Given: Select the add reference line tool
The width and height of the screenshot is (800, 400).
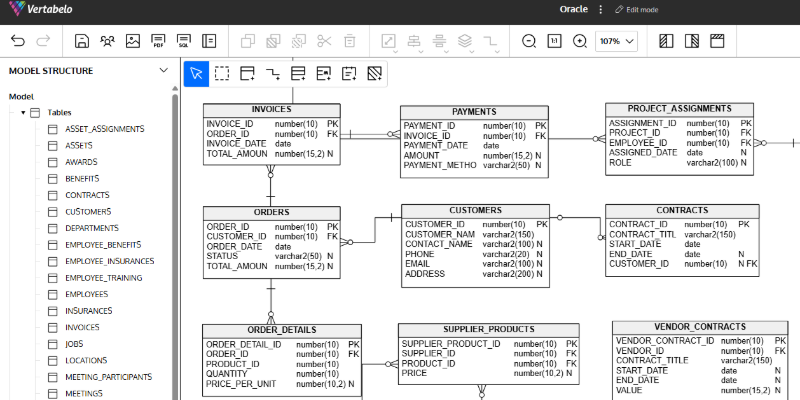Looking at the screenshot, I should point(273,74).
